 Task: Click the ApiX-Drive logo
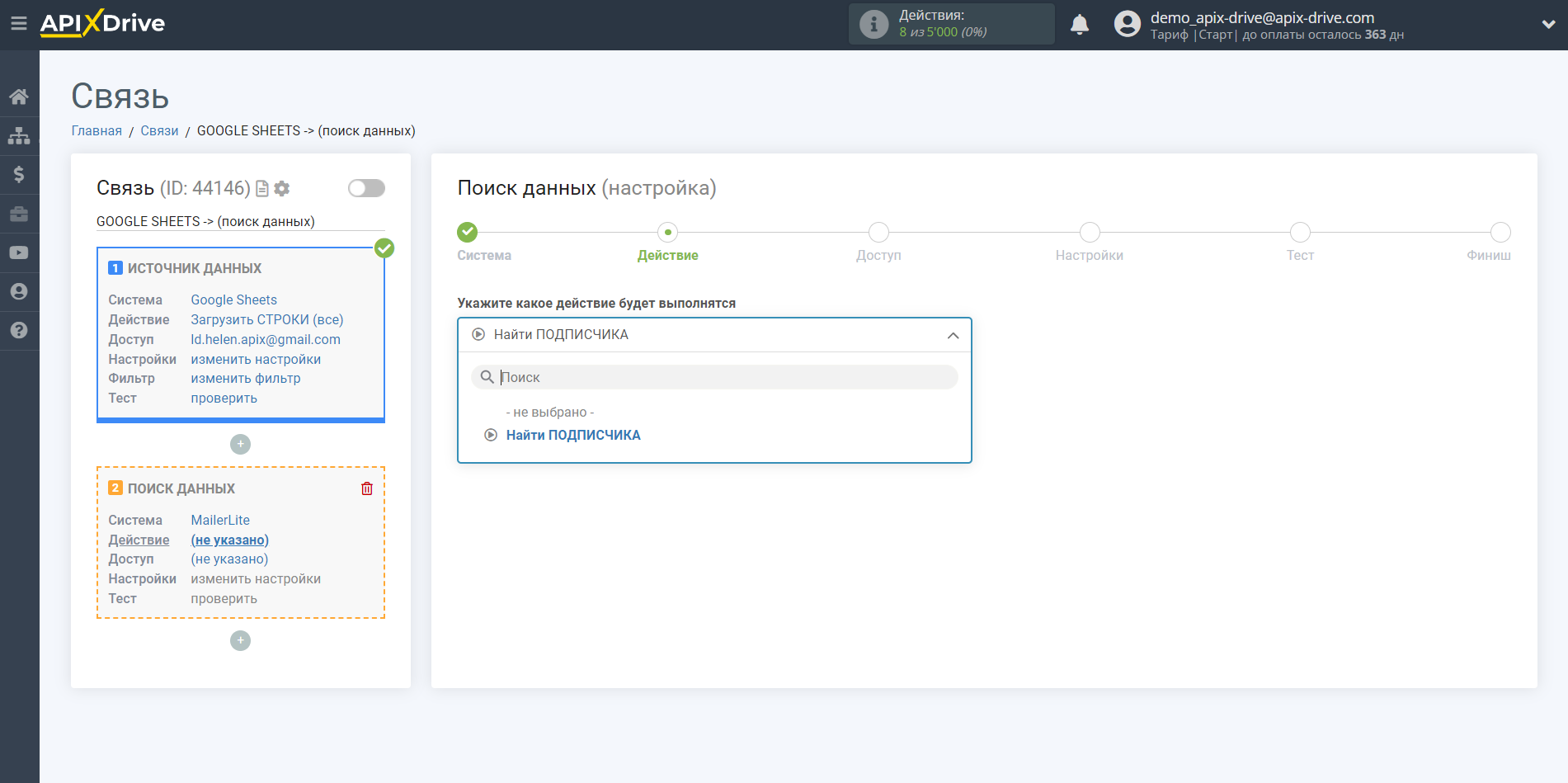[102, 23]
